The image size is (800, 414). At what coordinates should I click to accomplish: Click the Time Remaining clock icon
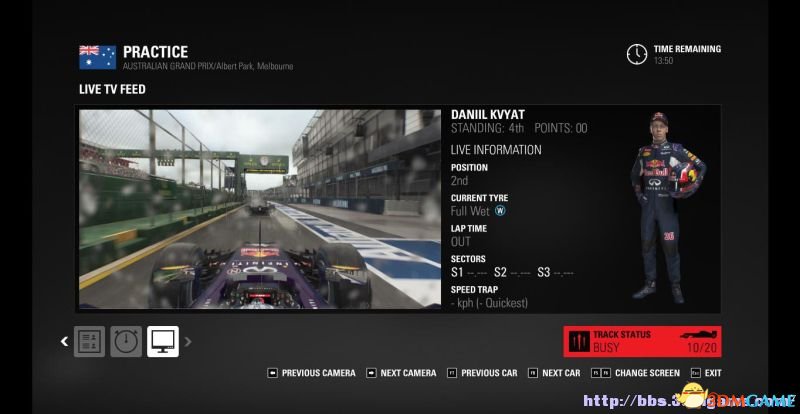pyautogui.click(x=637, y=54)
